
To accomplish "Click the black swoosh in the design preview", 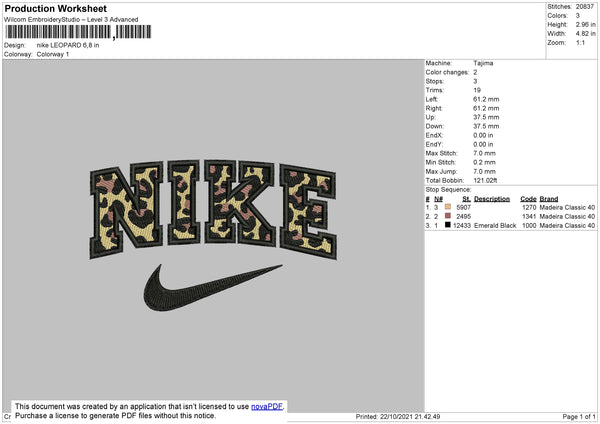I will click(x=213, y=287).
